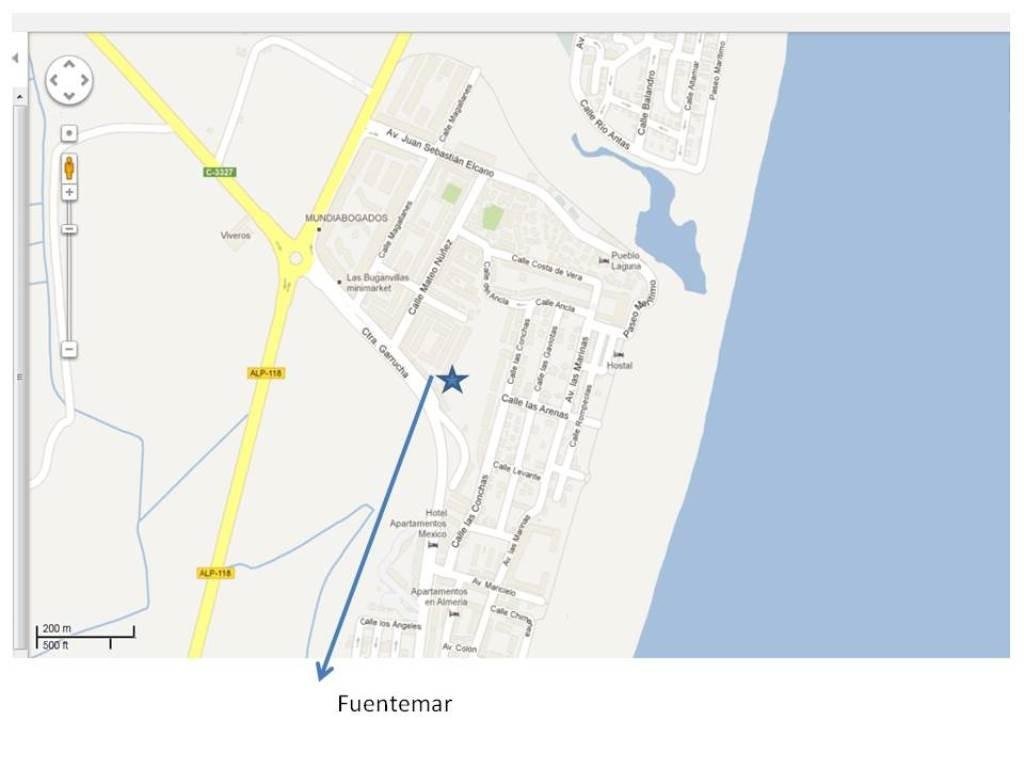
Task: Pan the map down with the arrow
Action: pos(69,96)
